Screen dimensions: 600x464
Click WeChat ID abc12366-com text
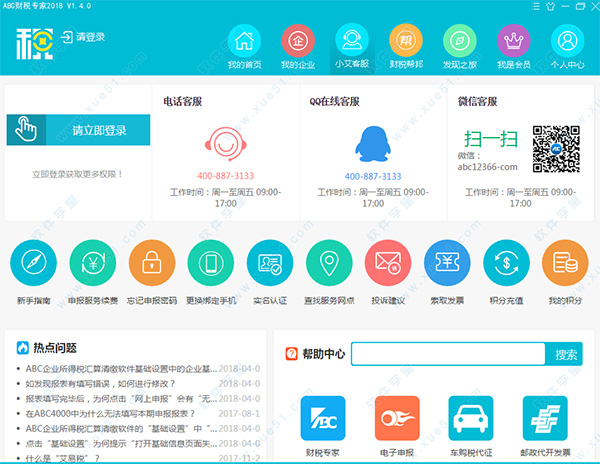(x=488, y=167)
